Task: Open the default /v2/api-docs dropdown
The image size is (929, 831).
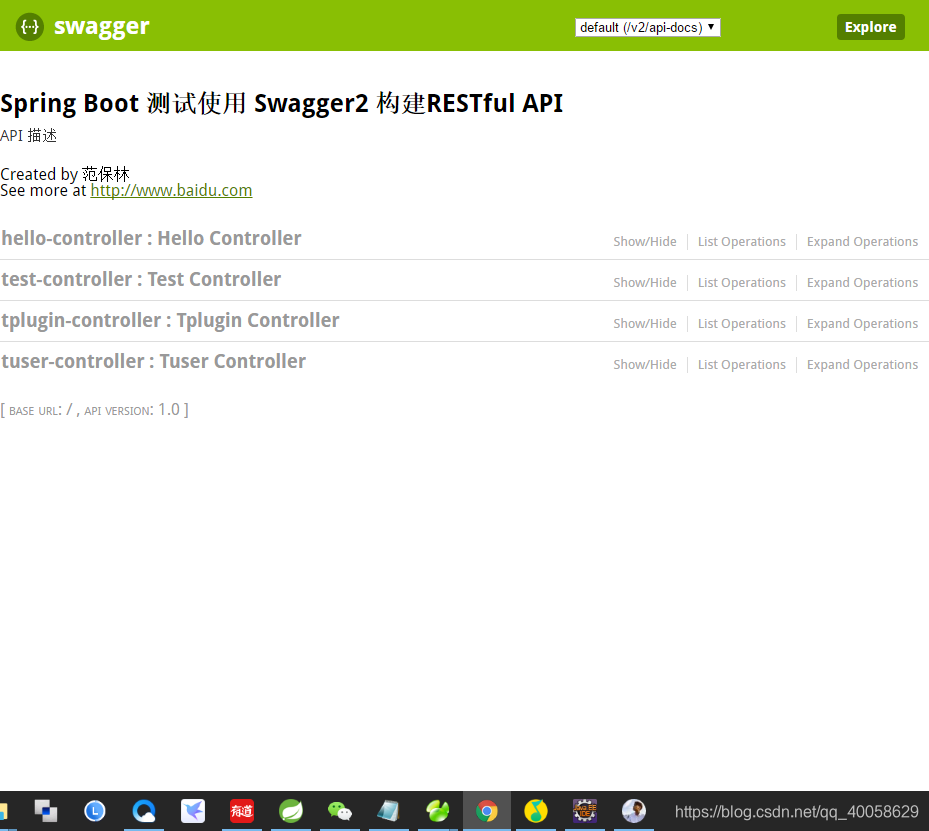Action: [648, 27]
